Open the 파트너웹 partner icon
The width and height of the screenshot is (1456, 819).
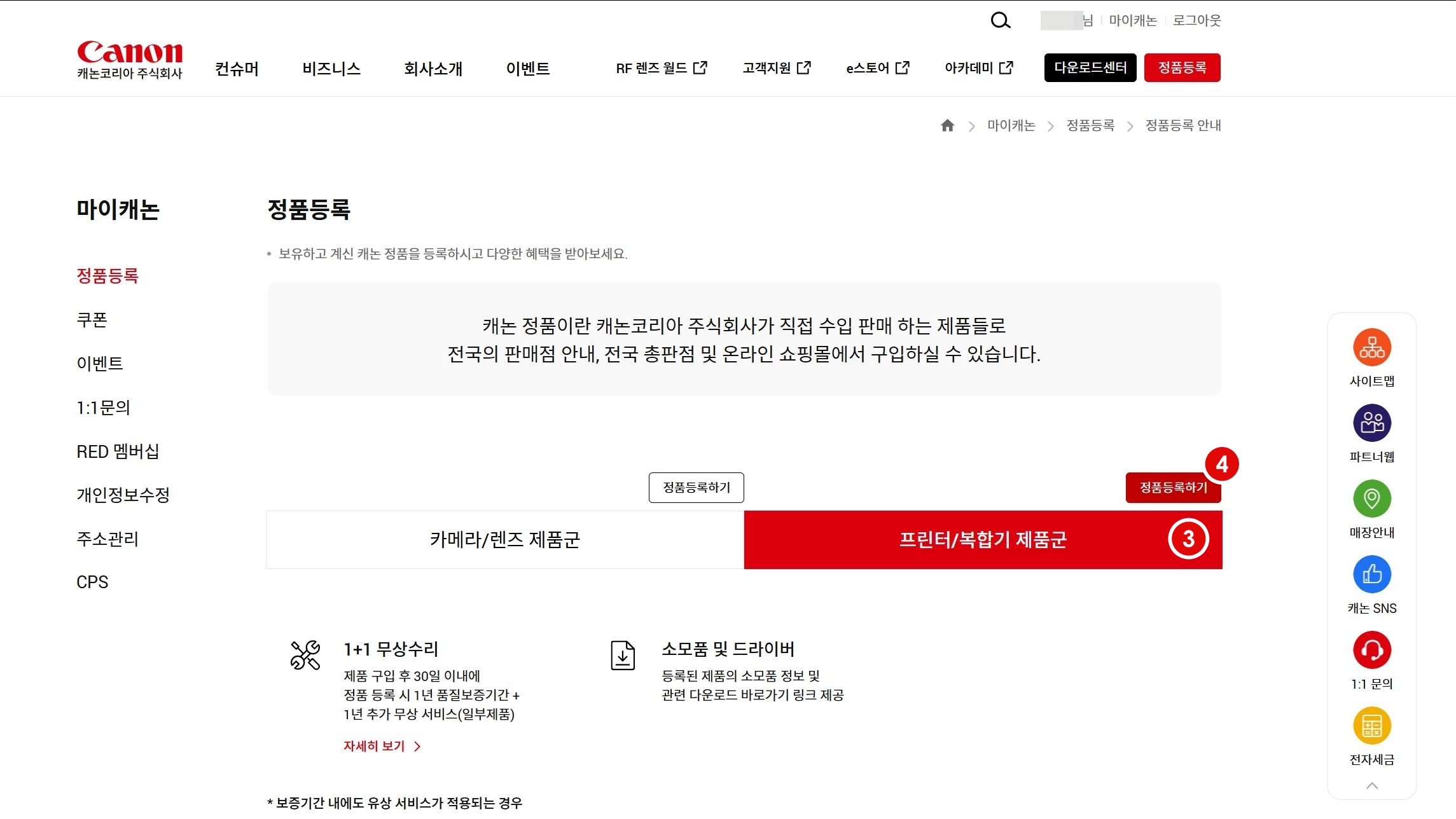click(x=1371, y=422)
